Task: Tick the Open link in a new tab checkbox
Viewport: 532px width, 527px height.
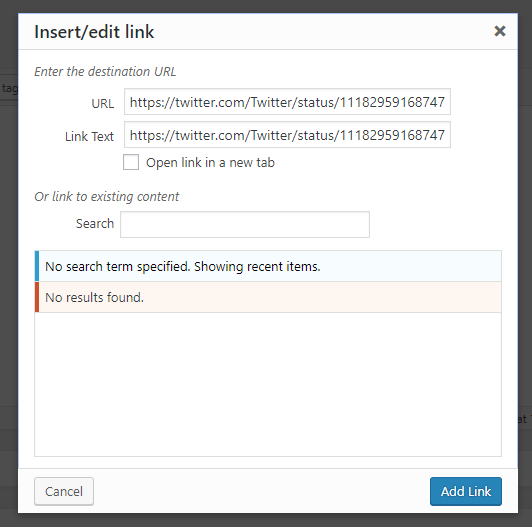Action: (131, 162)
